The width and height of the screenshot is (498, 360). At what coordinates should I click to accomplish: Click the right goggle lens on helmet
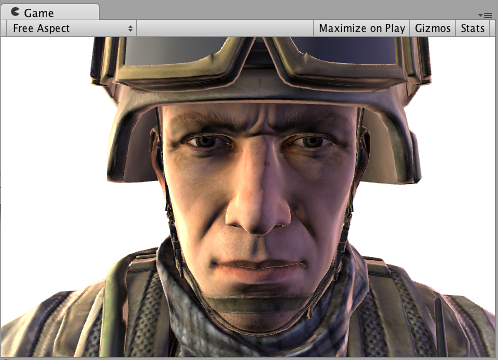click(x=343, y=50)
